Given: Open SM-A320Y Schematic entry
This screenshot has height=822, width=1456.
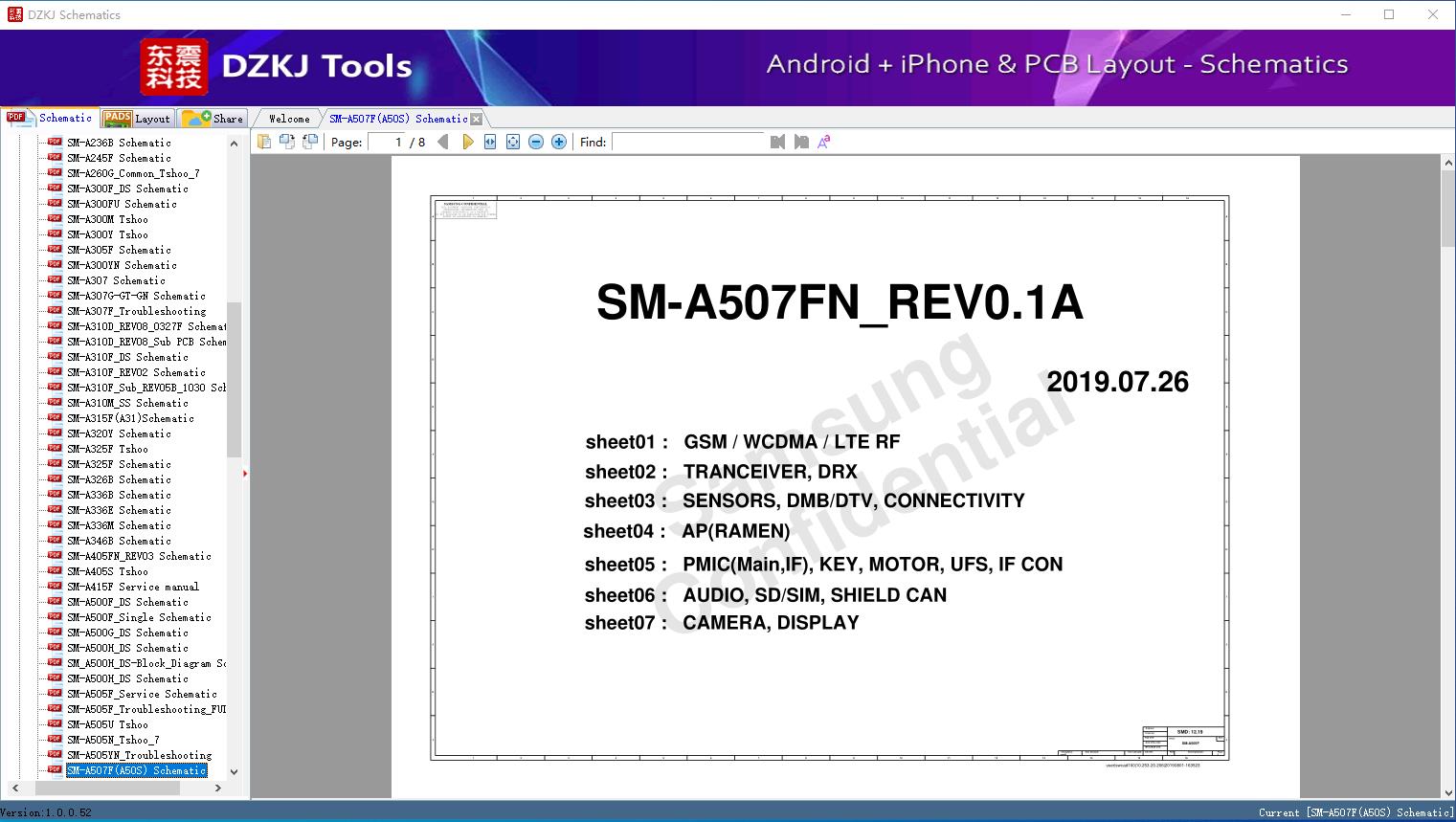Looking at the screenshot, I should (119, 433).
